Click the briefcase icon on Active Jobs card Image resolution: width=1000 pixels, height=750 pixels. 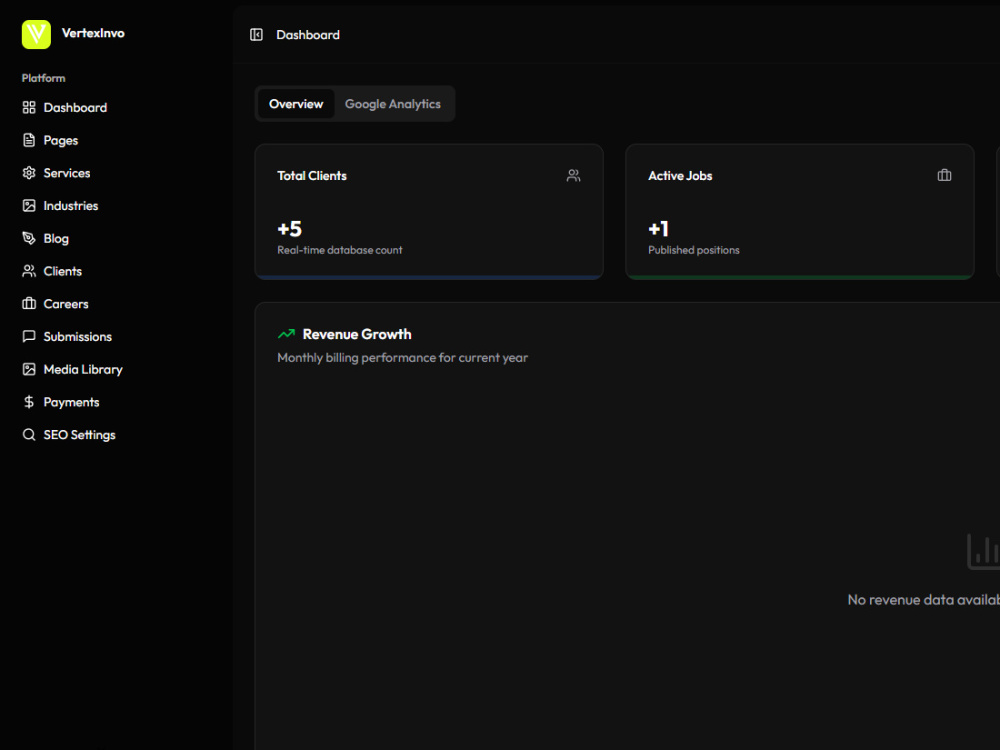pos(945,175)
